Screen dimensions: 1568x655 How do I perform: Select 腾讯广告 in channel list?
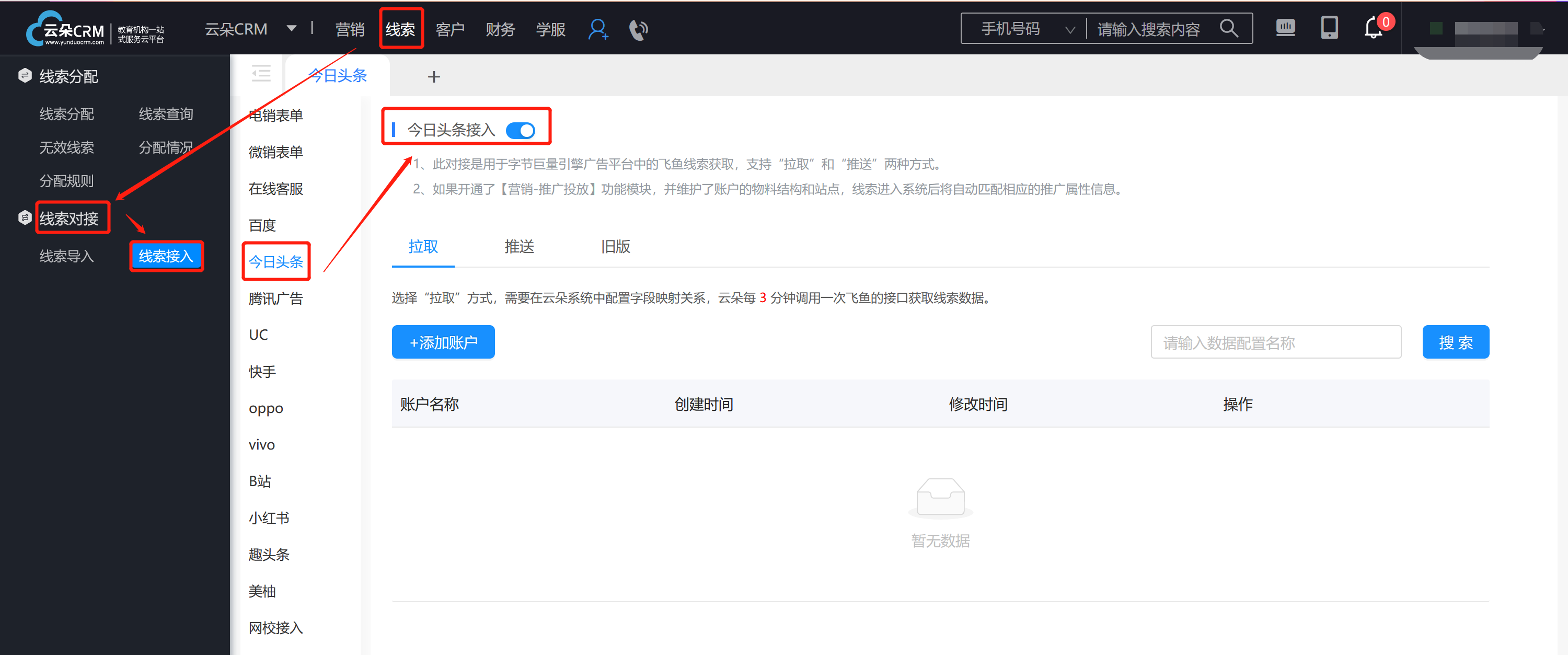click(275, 298)
